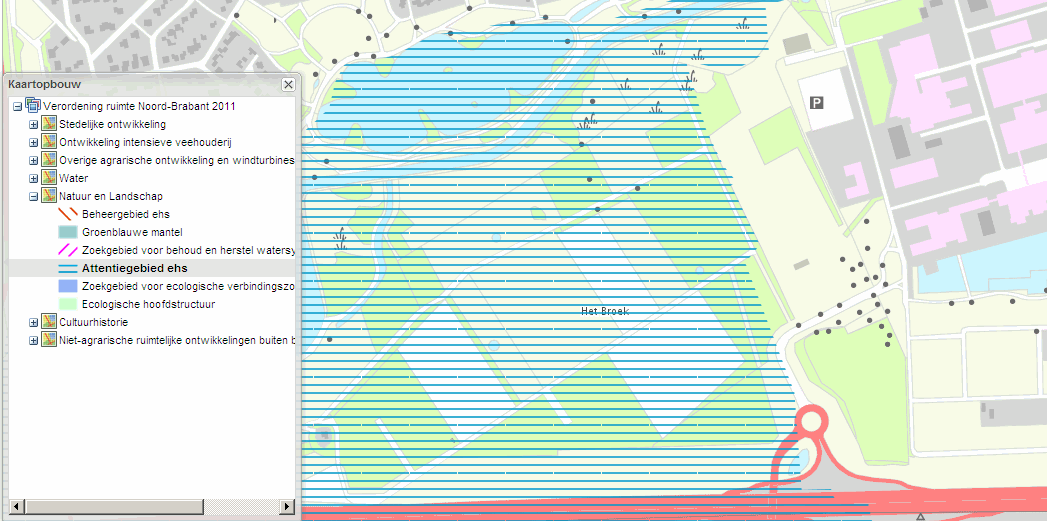Click the Beheergebied ehs red hatch symbol

(68, 214)
